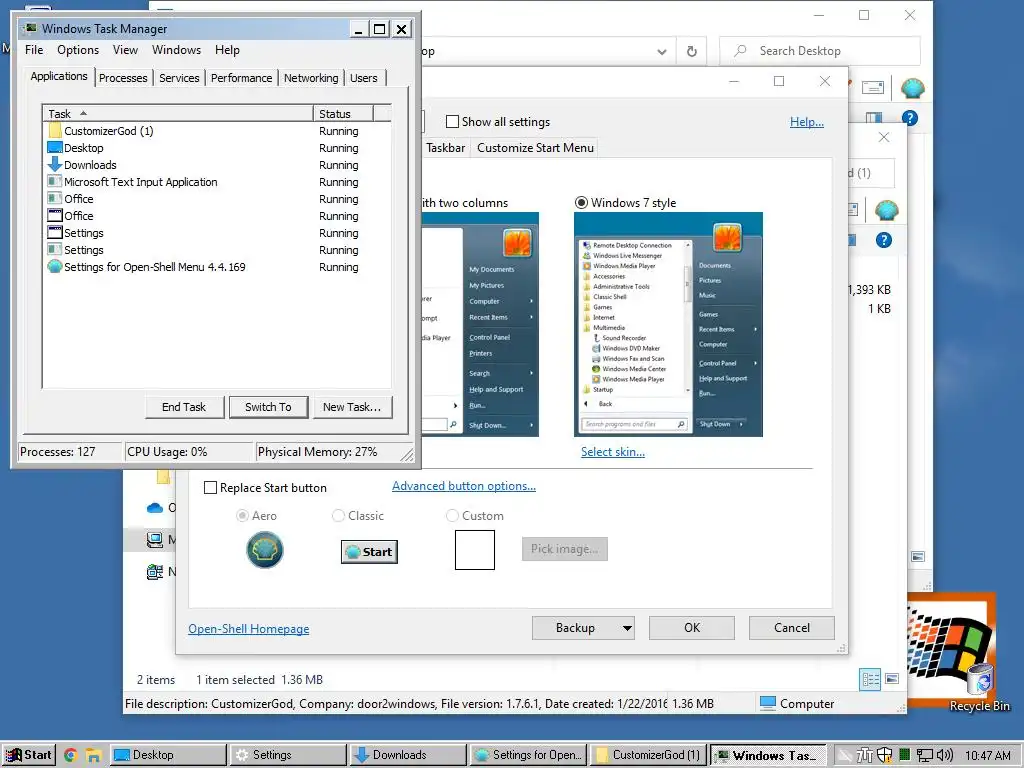Image resolution: width=1024 pixels, height=768 pixels.
Task: Expand the explorer address bar history chevron
Action: 662,52
